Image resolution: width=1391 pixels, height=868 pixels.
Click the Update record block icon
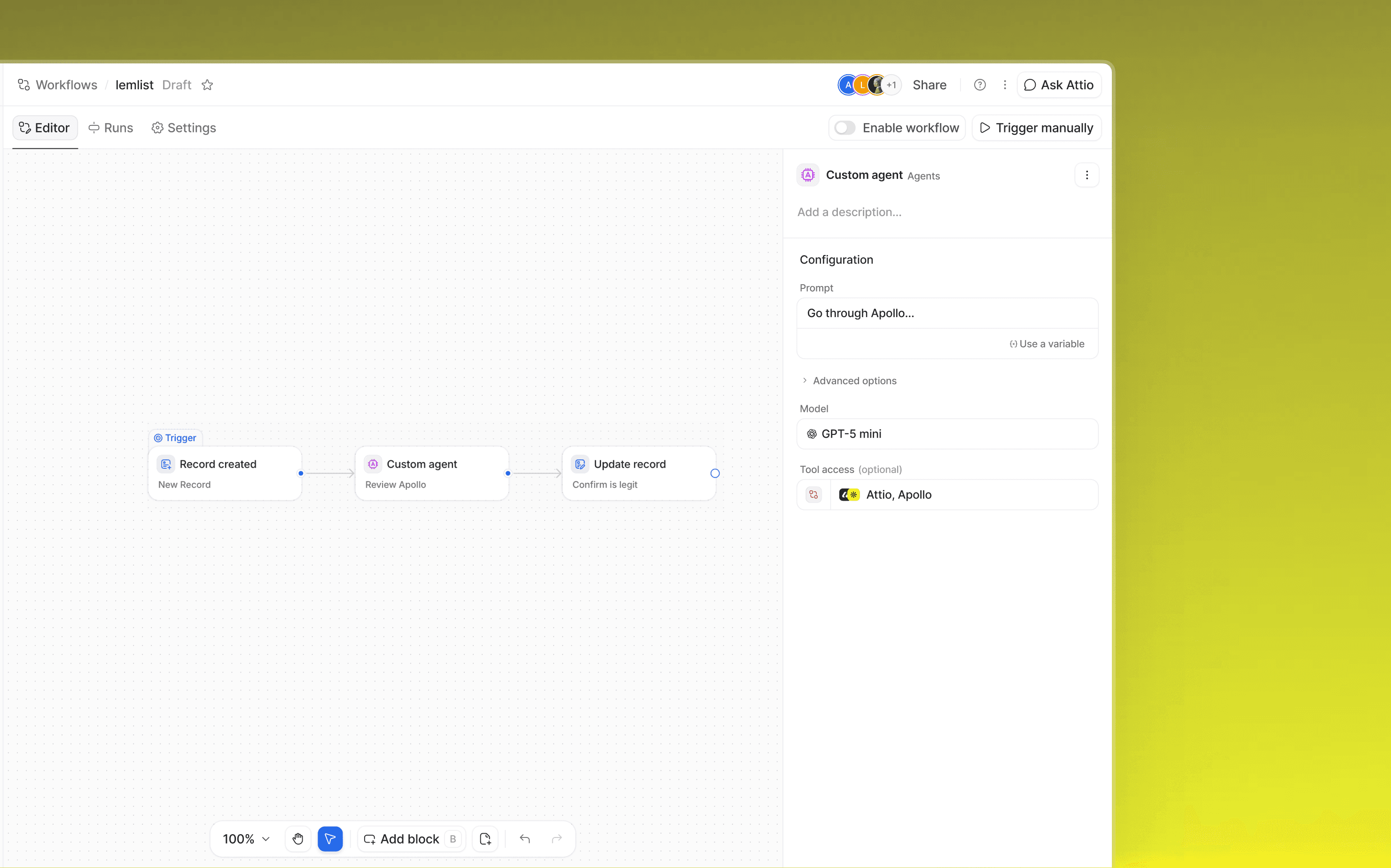pyautogui.click(x=580, y=464)
